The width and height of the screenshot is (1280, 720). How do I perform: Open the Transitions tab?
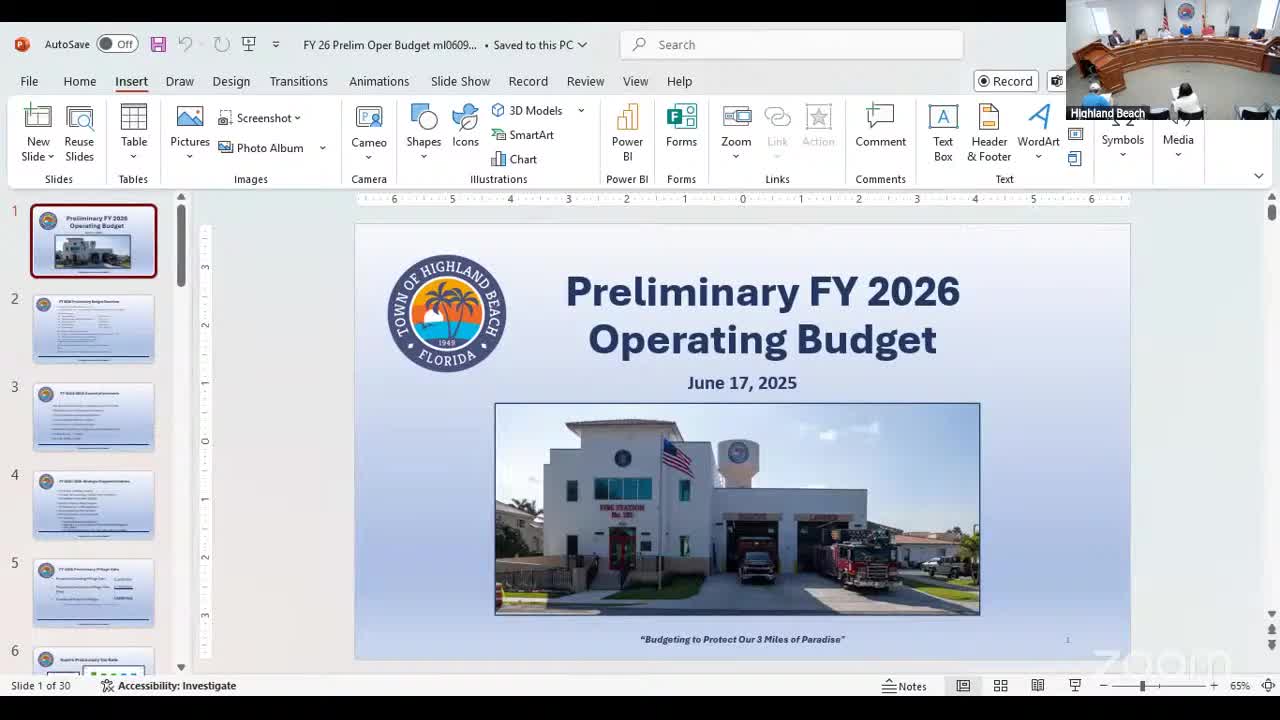(298, 81)
